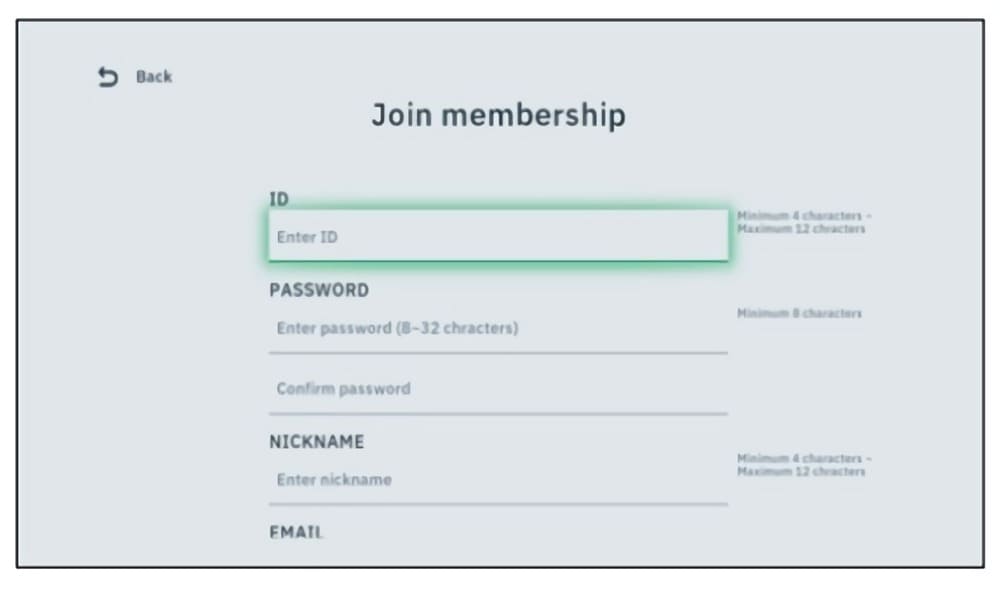Click the ID field label
The image size is (1000, 592).
279,199
